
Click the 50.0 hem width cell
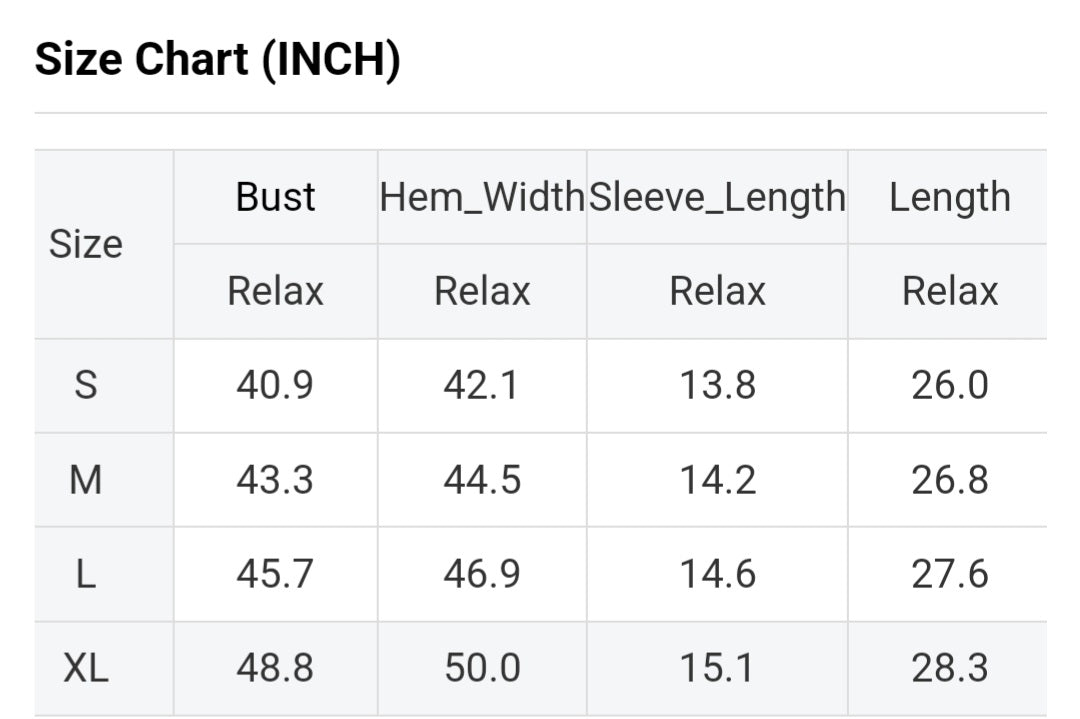[482, 668]
